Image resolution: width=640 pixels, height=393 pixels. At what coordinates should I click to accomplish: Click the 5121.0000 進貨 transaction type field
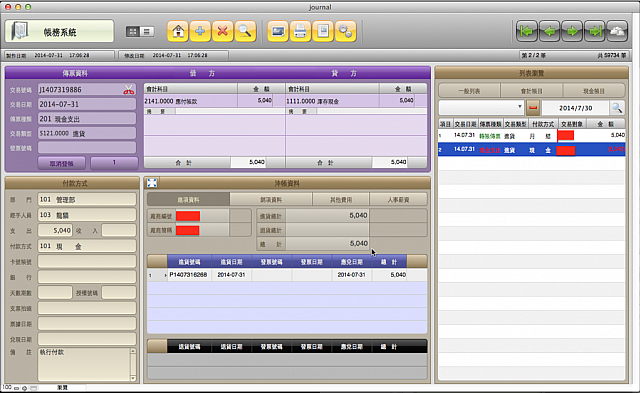[87, 133]
